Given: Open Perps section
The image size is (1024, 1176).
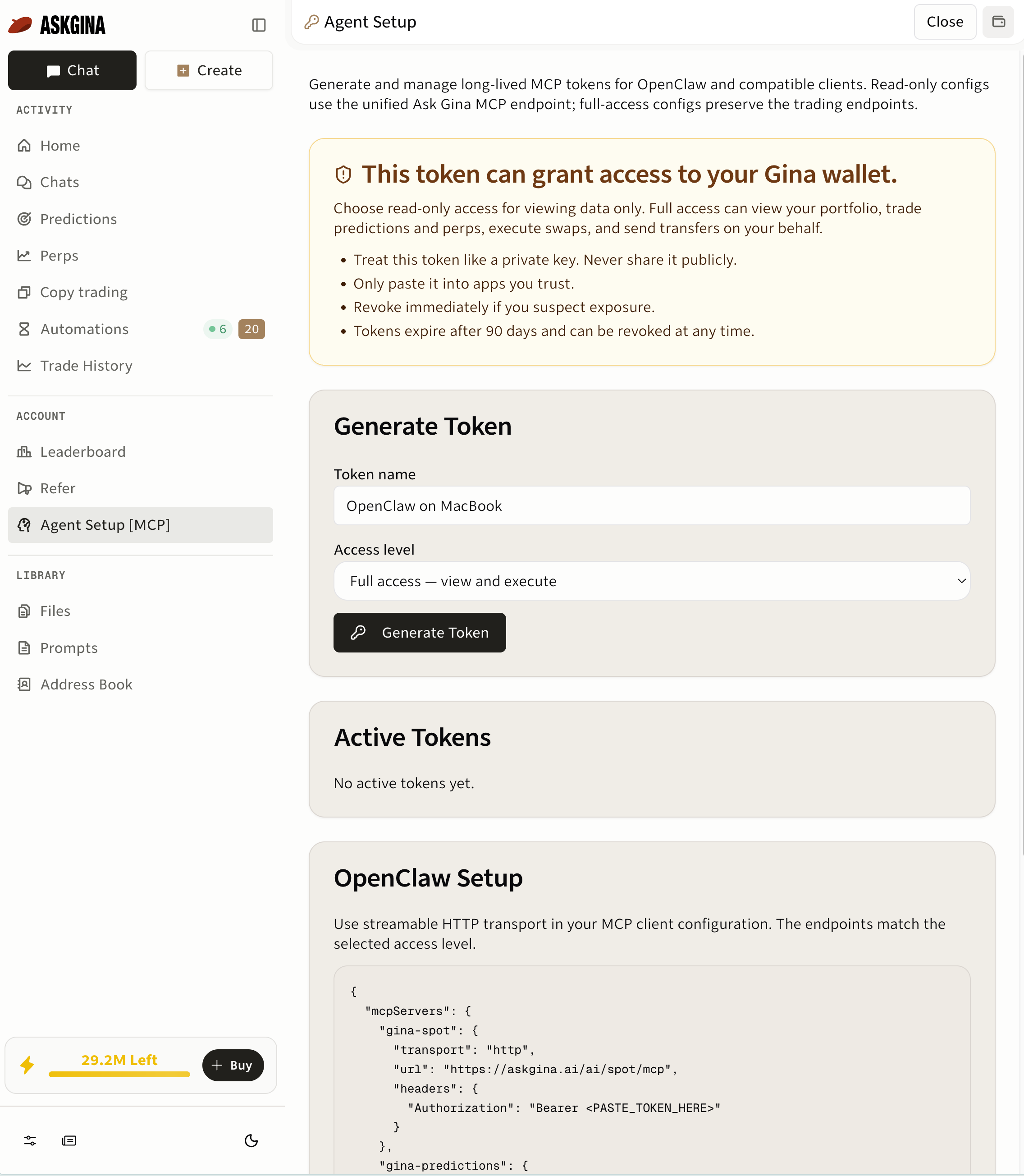Looking at the screenshot, I should (140, 256).
